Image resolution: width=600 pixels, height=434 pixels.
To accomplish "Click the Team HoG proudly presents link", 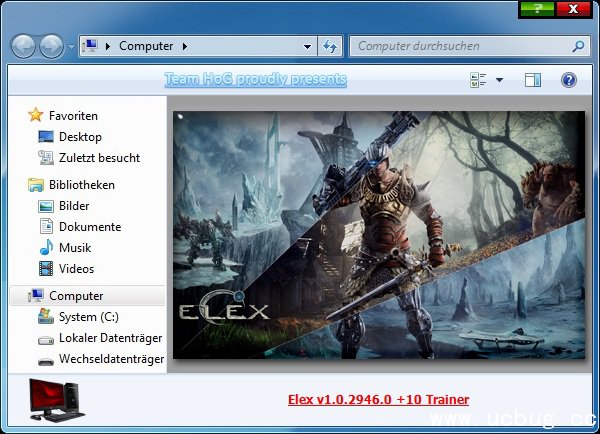I will coord(256,79).
